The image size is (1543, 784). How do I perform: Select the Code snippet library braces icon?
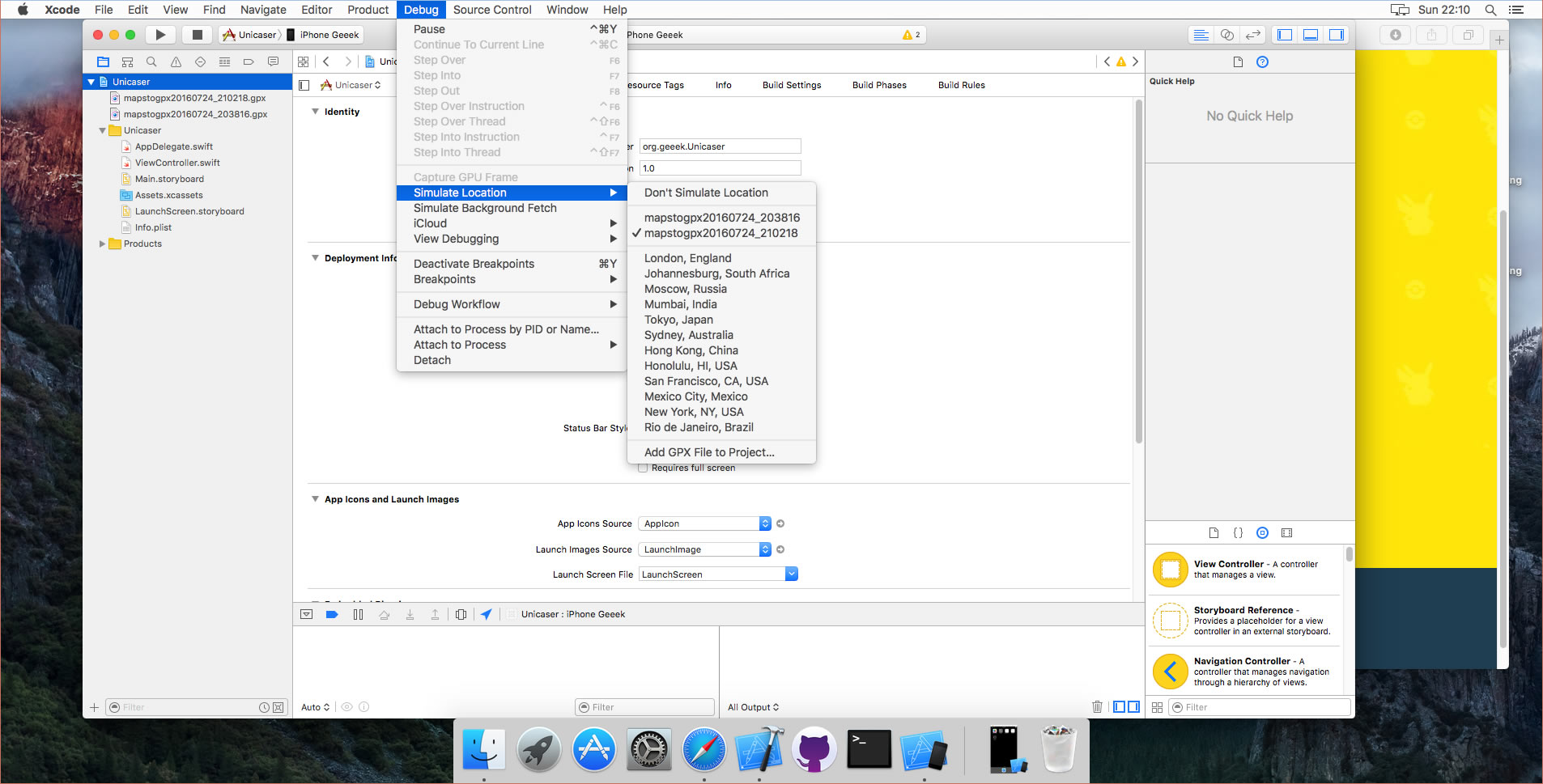[1238, 532]
